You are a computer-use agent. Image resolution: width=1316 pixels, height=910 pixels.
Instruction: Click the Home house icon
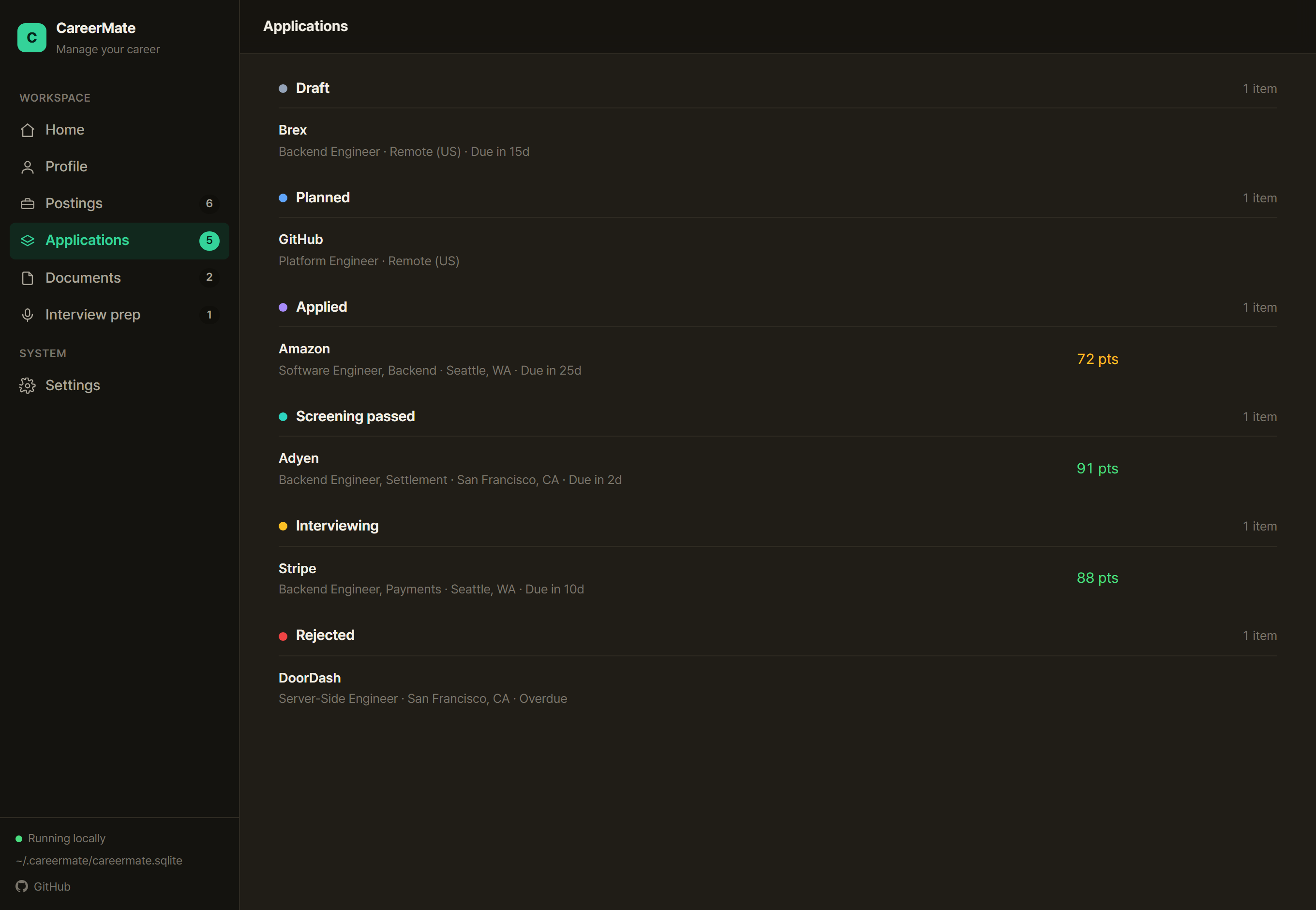(x=28, y=130)
